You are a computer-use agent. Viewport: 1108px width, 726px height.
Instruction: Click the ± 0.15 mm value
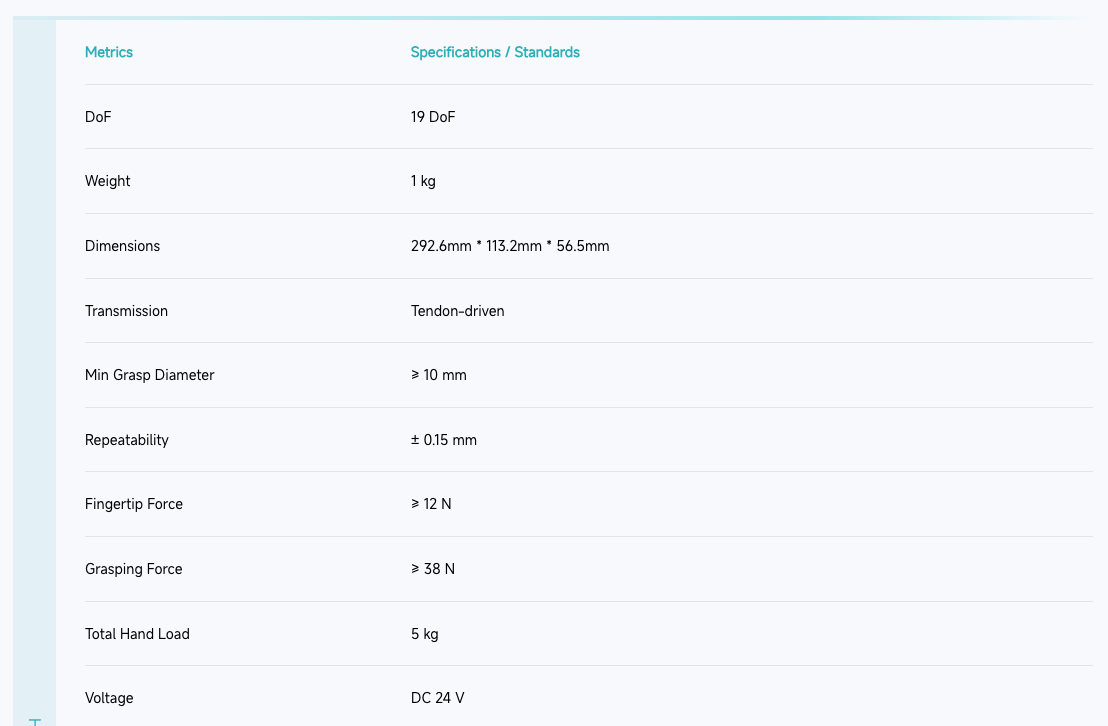click(x=444, y=440)
